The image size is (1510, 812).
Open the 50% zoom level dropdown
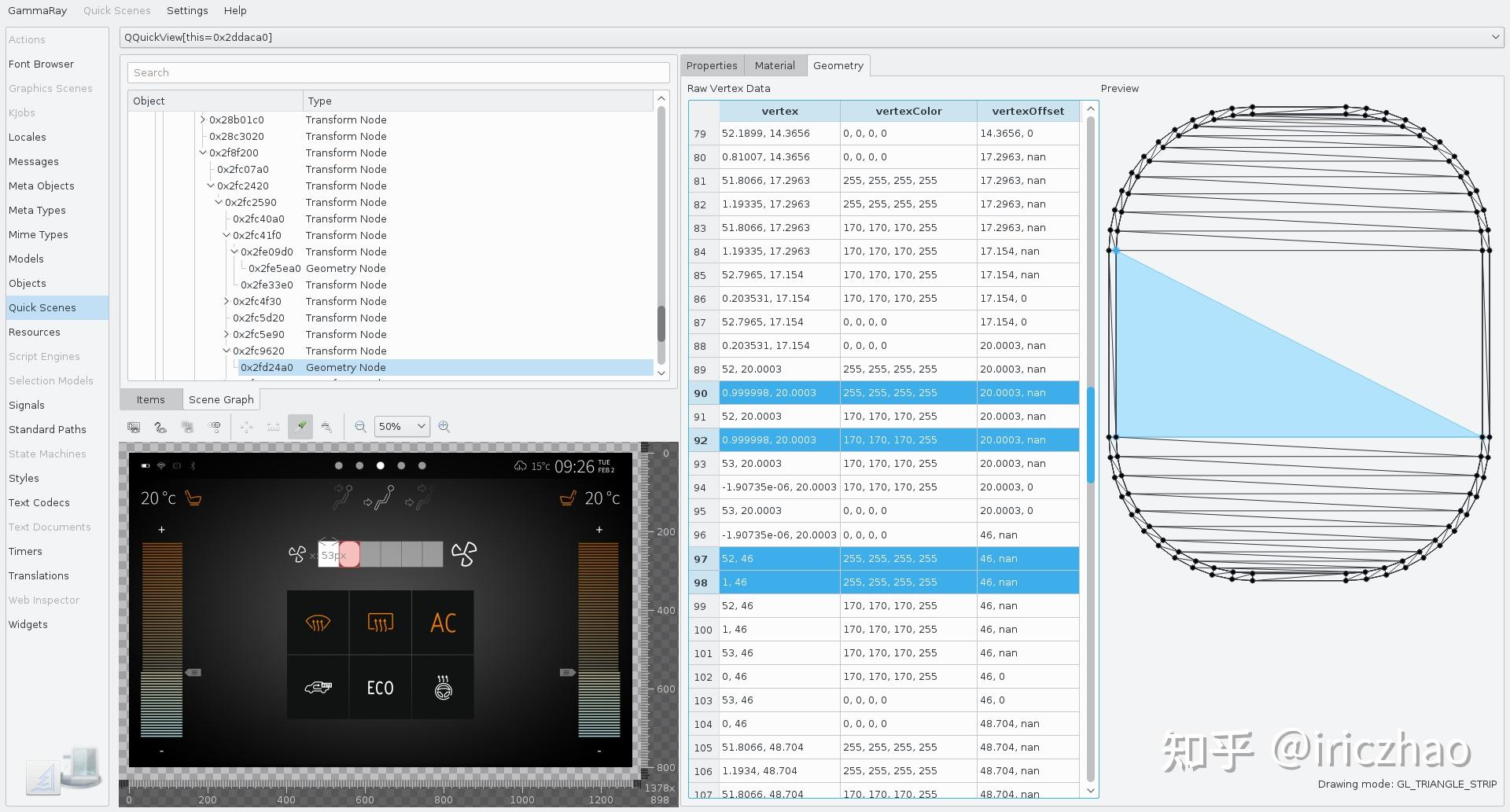coord(402,427)
